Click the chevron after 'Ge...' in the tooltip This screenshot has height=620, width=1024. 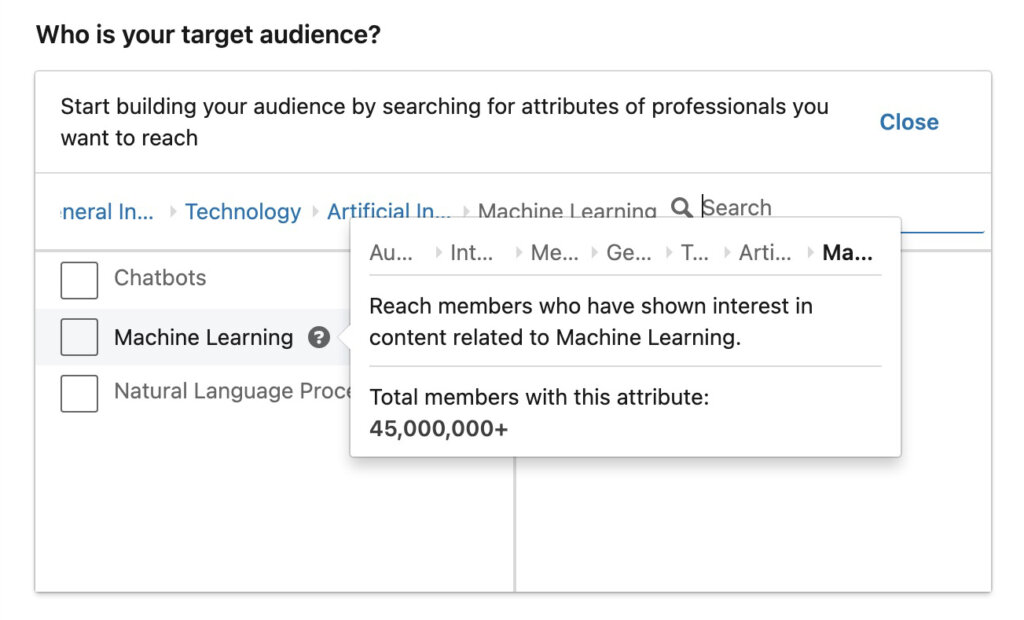[x=667, y=253]
